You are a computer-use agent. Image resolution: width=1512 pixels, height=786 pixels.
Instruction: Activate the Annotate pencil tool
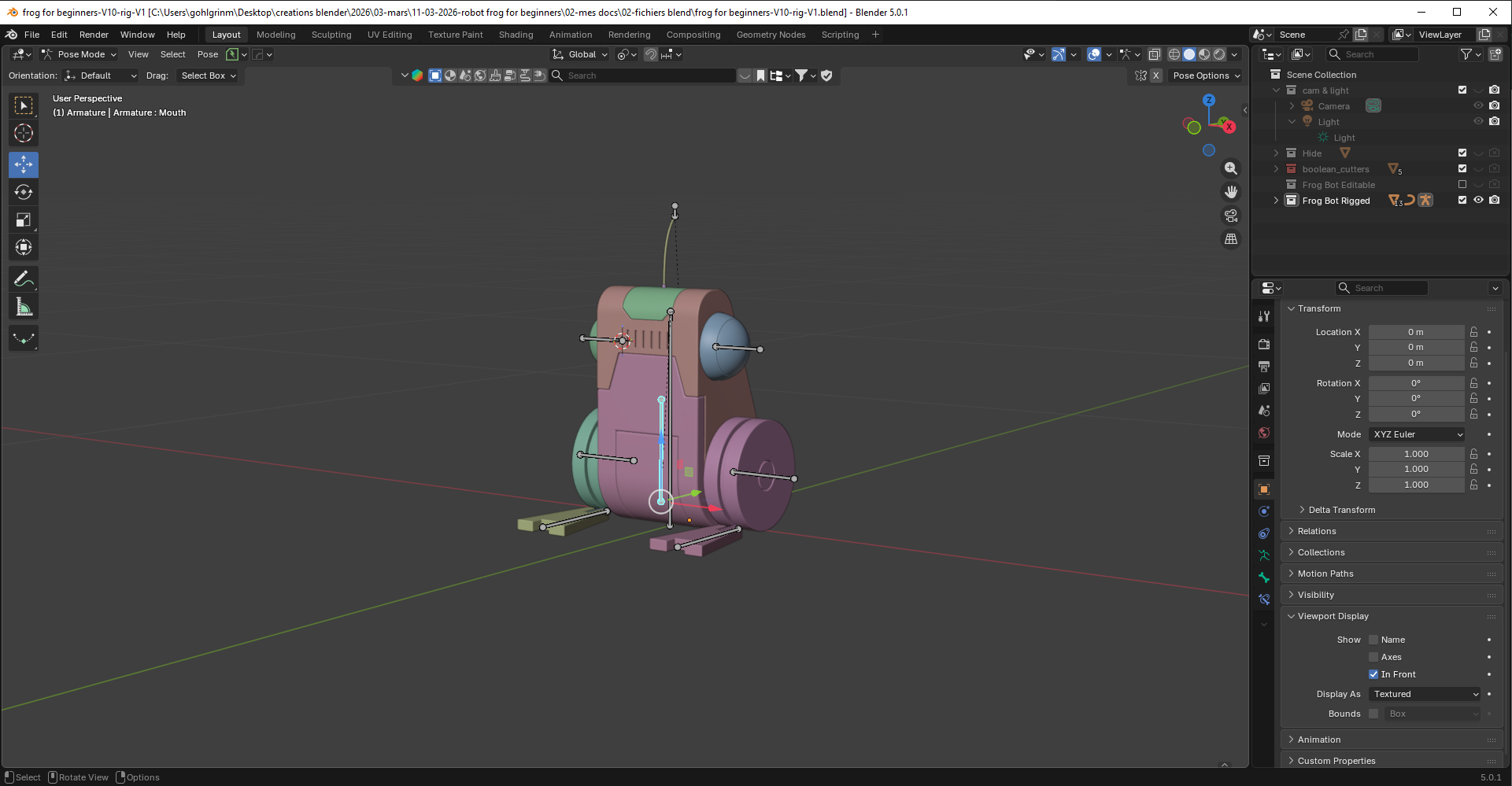(x=24, y=279)
